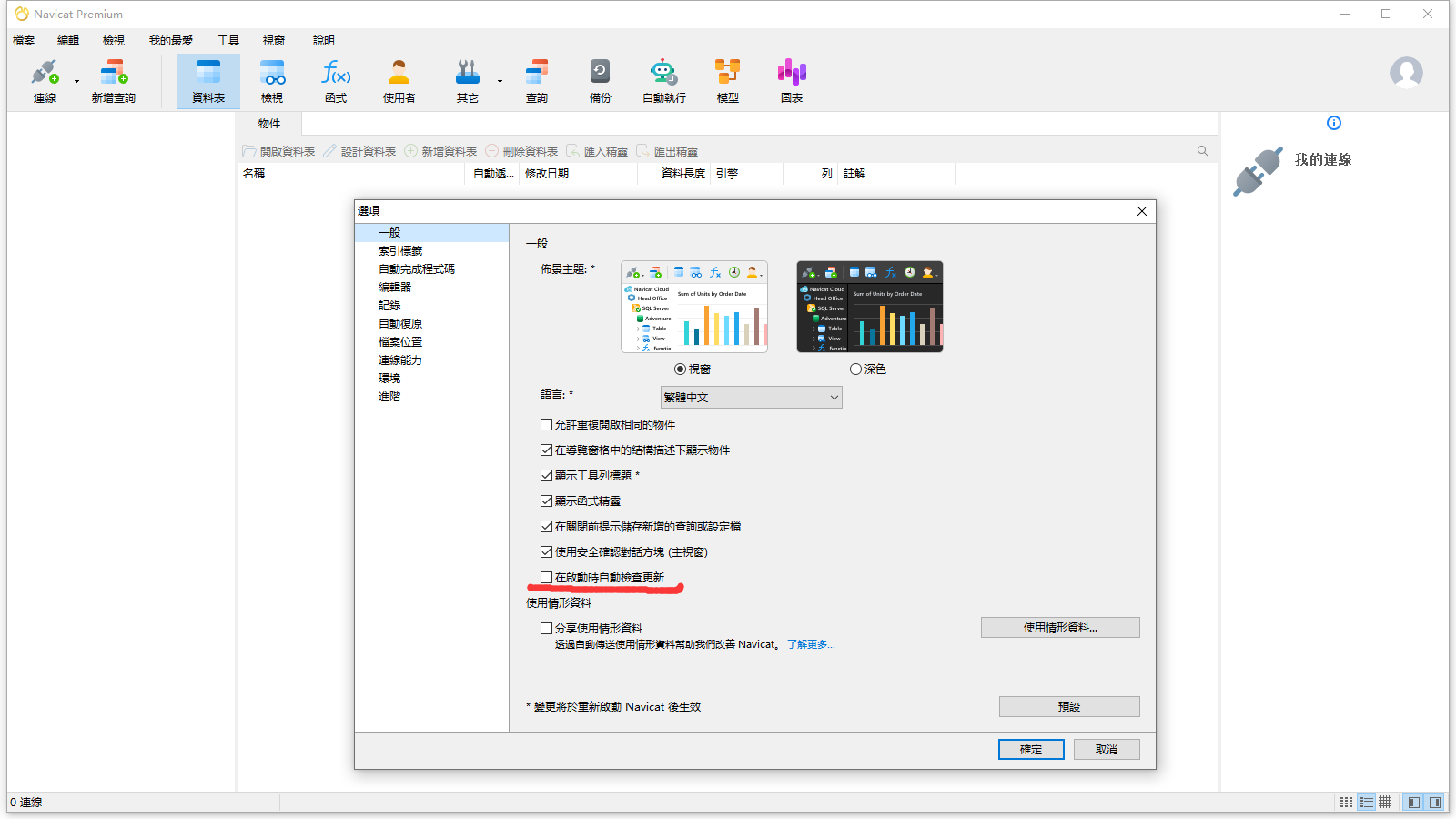1456x819 pixels.
Task: Open 自動執行 automation robot icon
Action: (664, 81)
